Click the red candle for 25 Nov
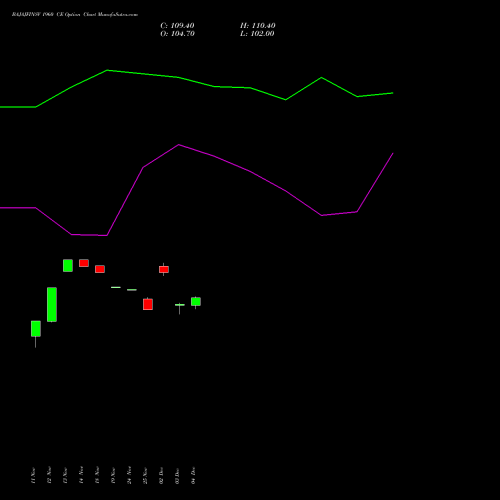This screenshot has width=500, height=500. (148, 304)
